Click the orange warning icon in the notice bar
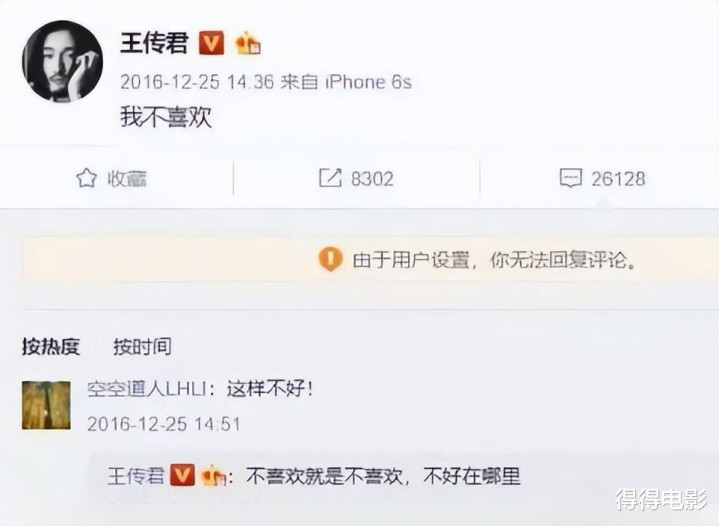This screenshot has width=719, height=526. [x=330, y=259]
